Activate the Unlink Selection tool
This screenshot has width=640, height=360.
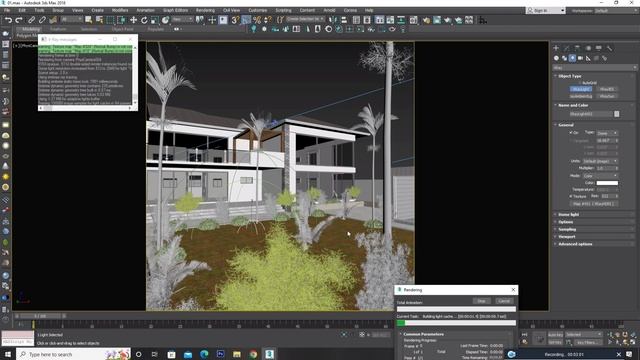[42, 20]
